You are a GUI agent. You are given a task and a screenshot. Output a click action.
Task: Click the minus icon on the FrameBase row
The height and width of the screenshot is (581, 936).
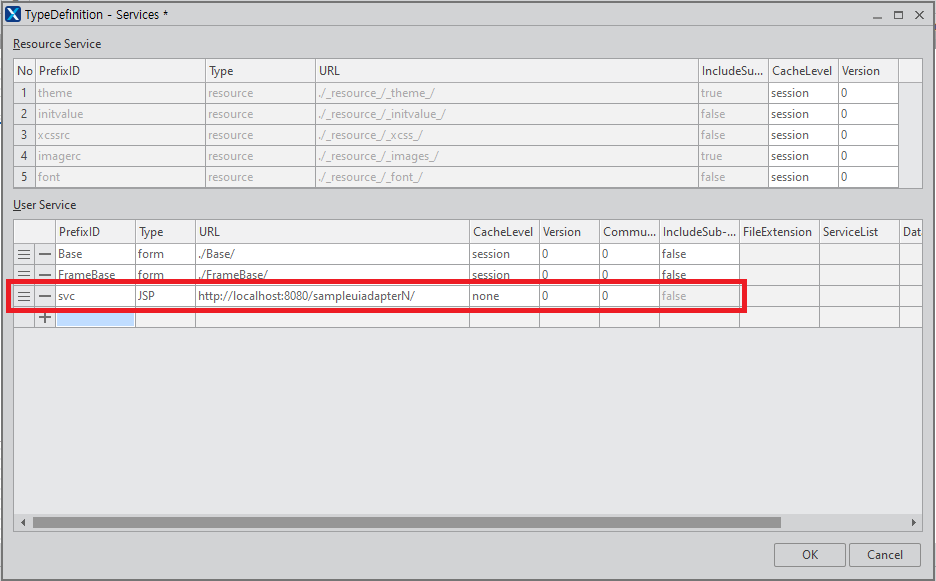(x=45, y=275)
